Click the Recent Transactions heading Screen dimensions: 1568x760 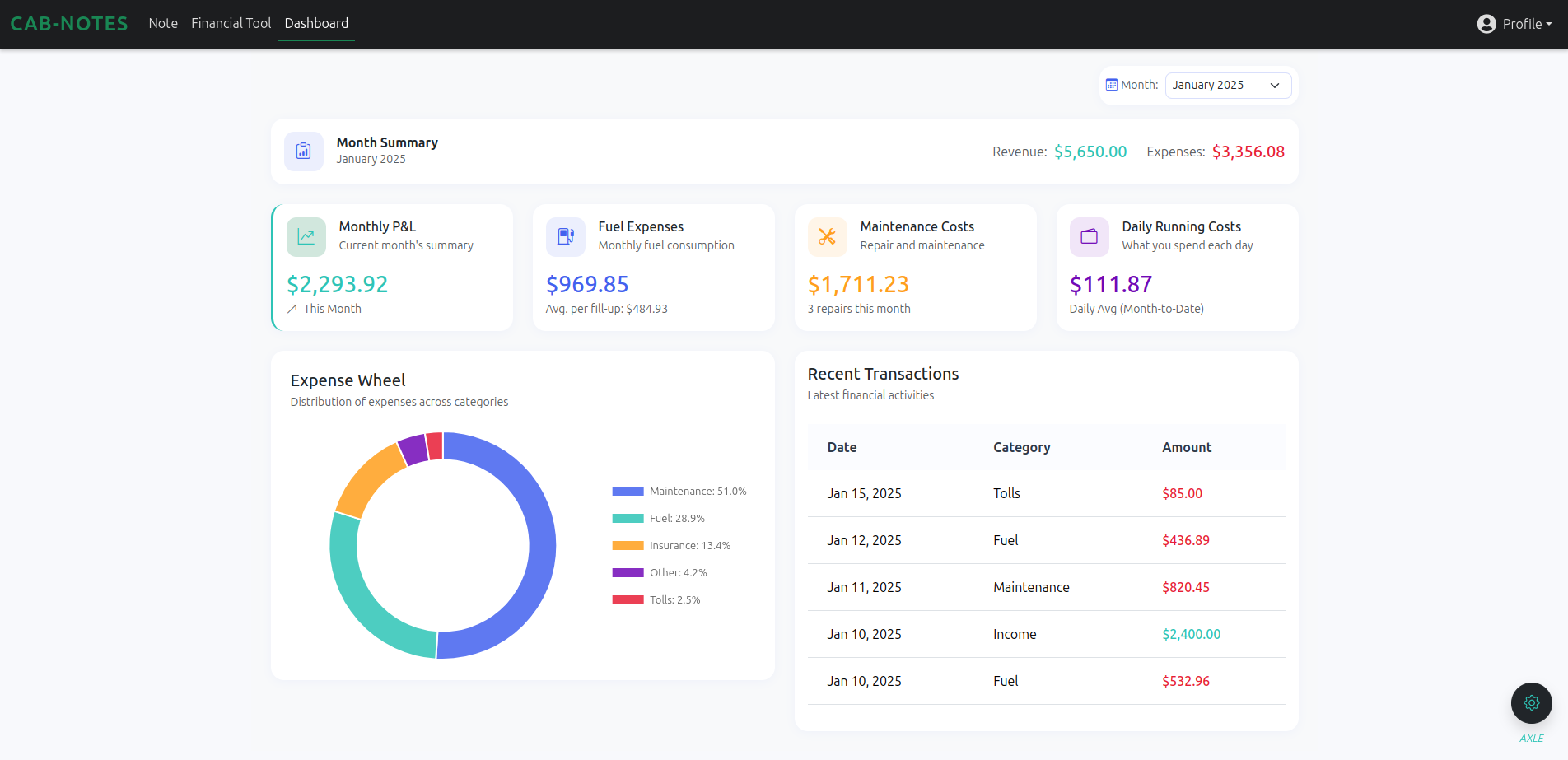click(x=883, y=374)
